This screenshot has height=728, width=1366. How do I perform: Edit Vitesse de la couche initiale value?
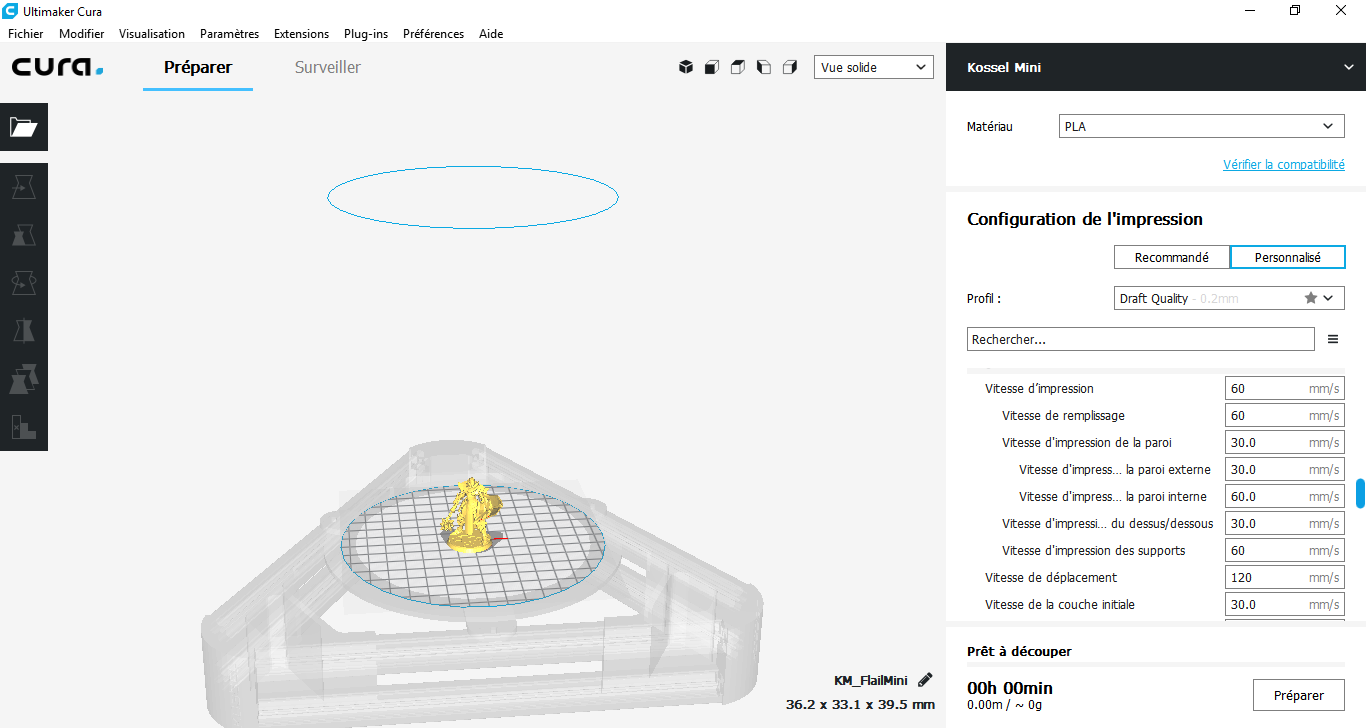pos(1285,604)
